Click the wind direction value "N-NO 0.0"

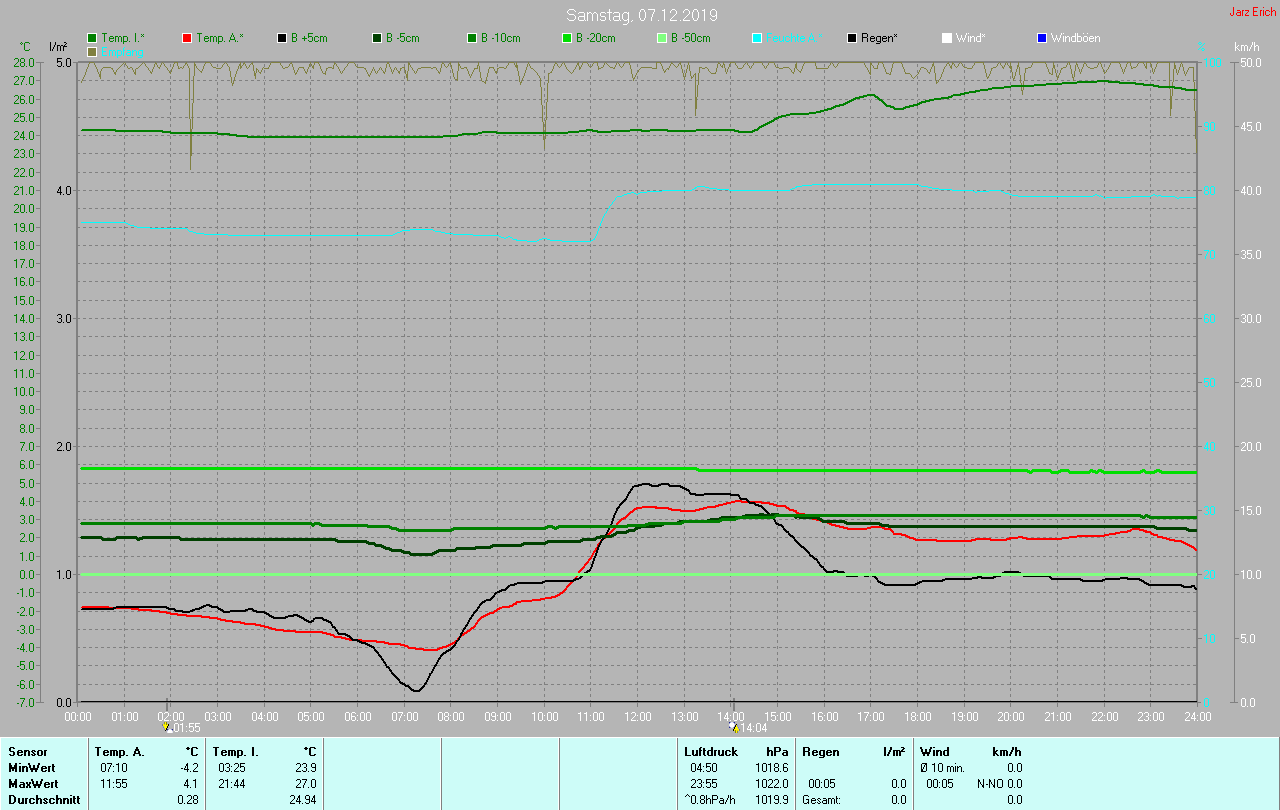999,784
